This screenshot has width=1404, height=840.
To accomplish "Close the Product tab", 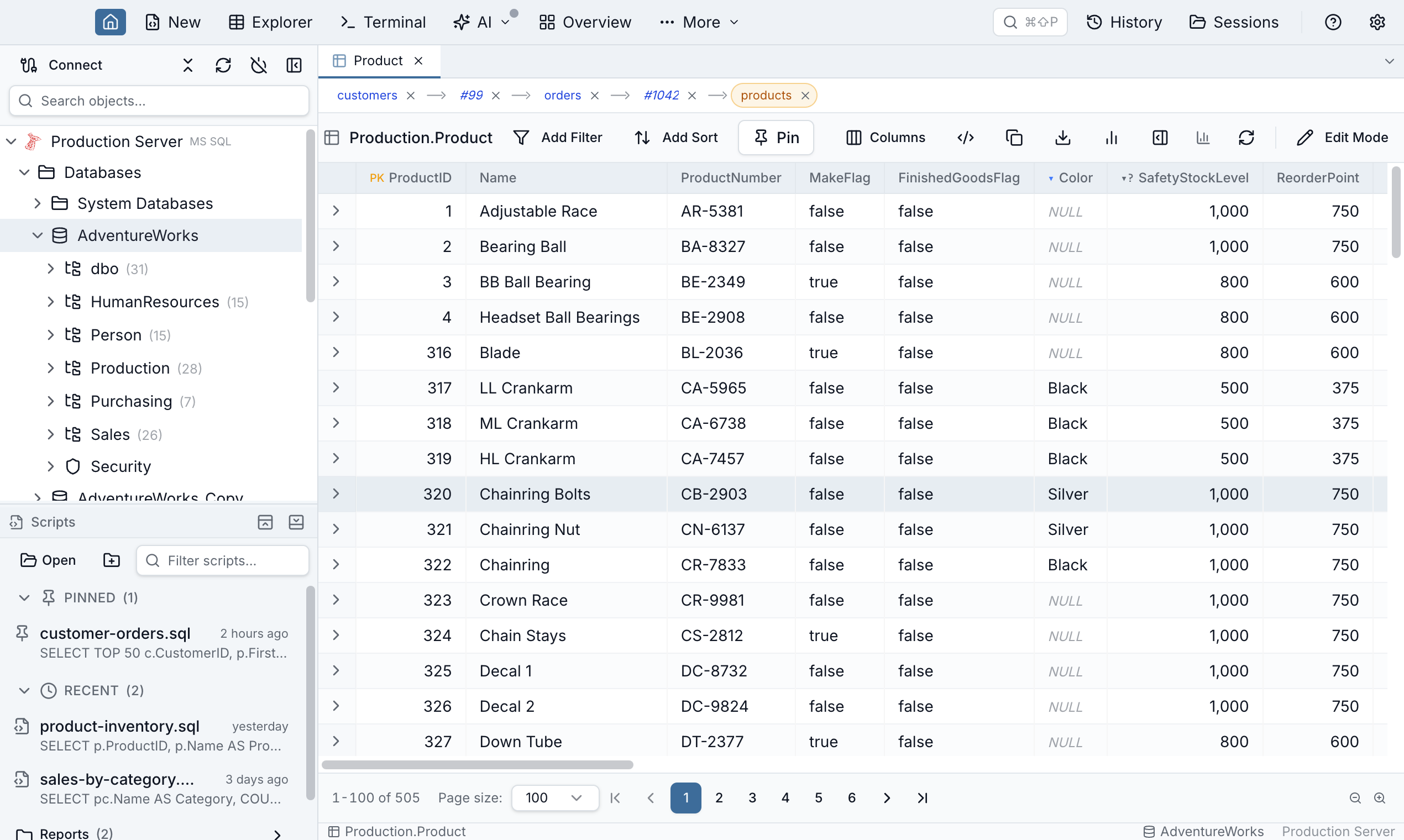I will [x=418, y=61].
